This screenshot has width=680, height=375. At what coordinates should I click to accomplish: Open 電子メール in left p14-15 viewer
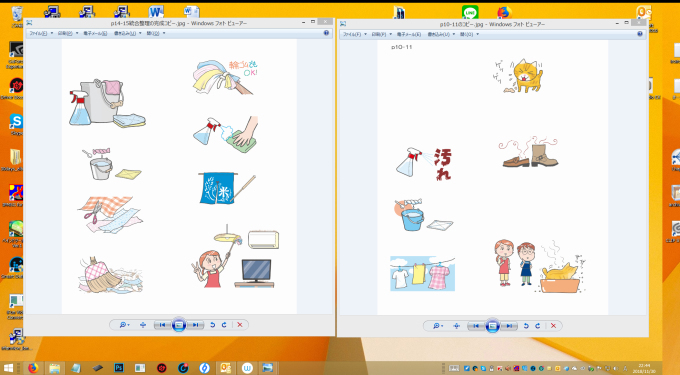click(x=95, y=33)
